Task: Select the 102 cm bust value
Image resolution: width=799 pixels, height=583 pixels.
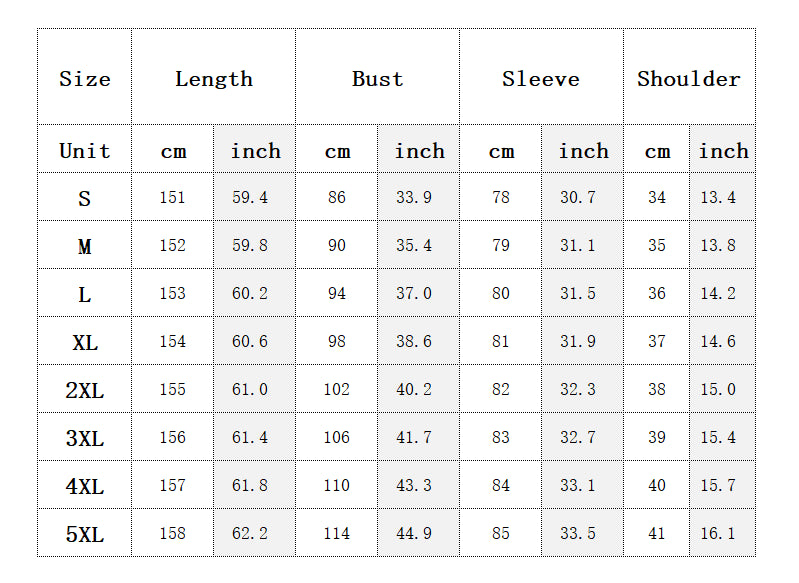Action: click(x=337, y=390)
